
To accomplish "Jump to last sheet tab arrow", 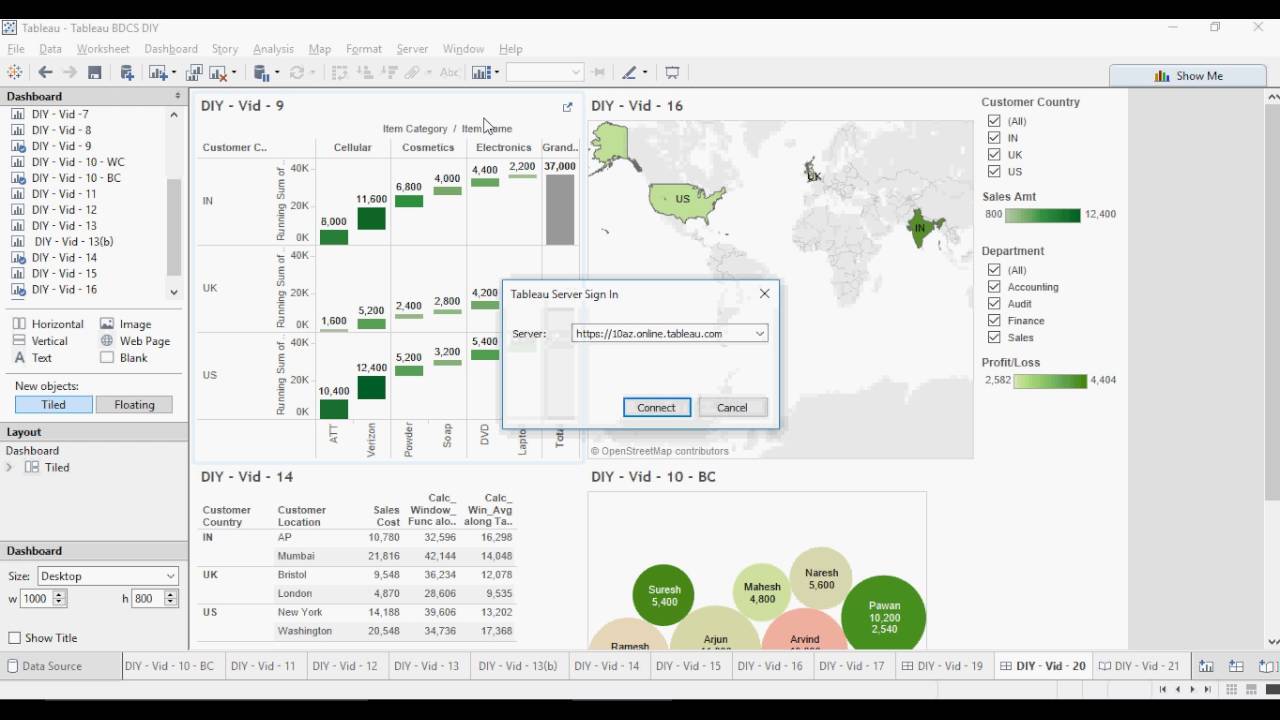I will pos(1207,689).
